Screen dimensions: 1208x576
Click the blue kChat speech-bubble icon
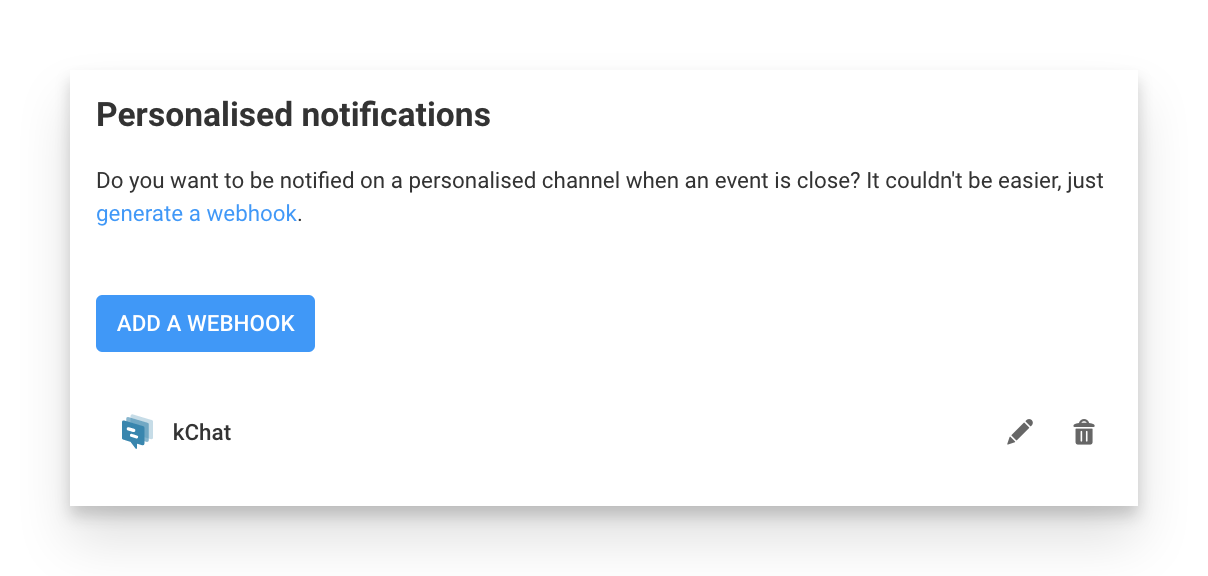136,431
